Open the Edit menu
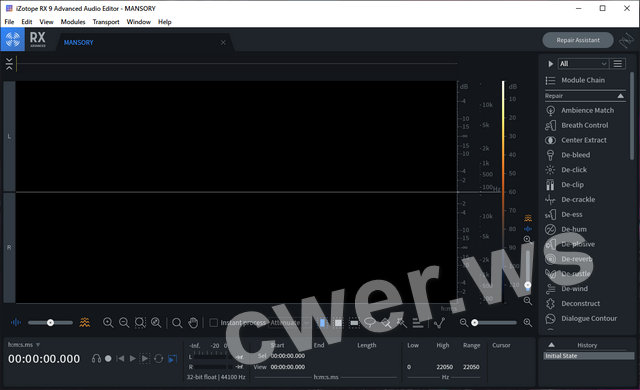 pyautogui.click(x=27, y=22)
